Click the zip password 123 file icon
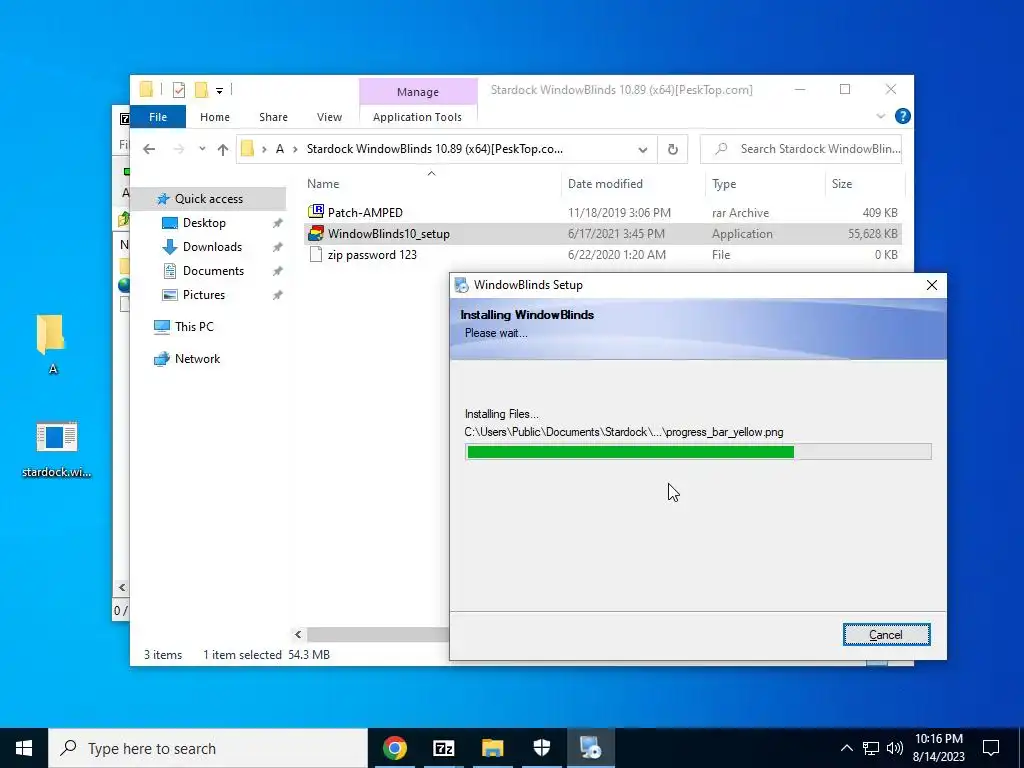 (x=316, y=255)
